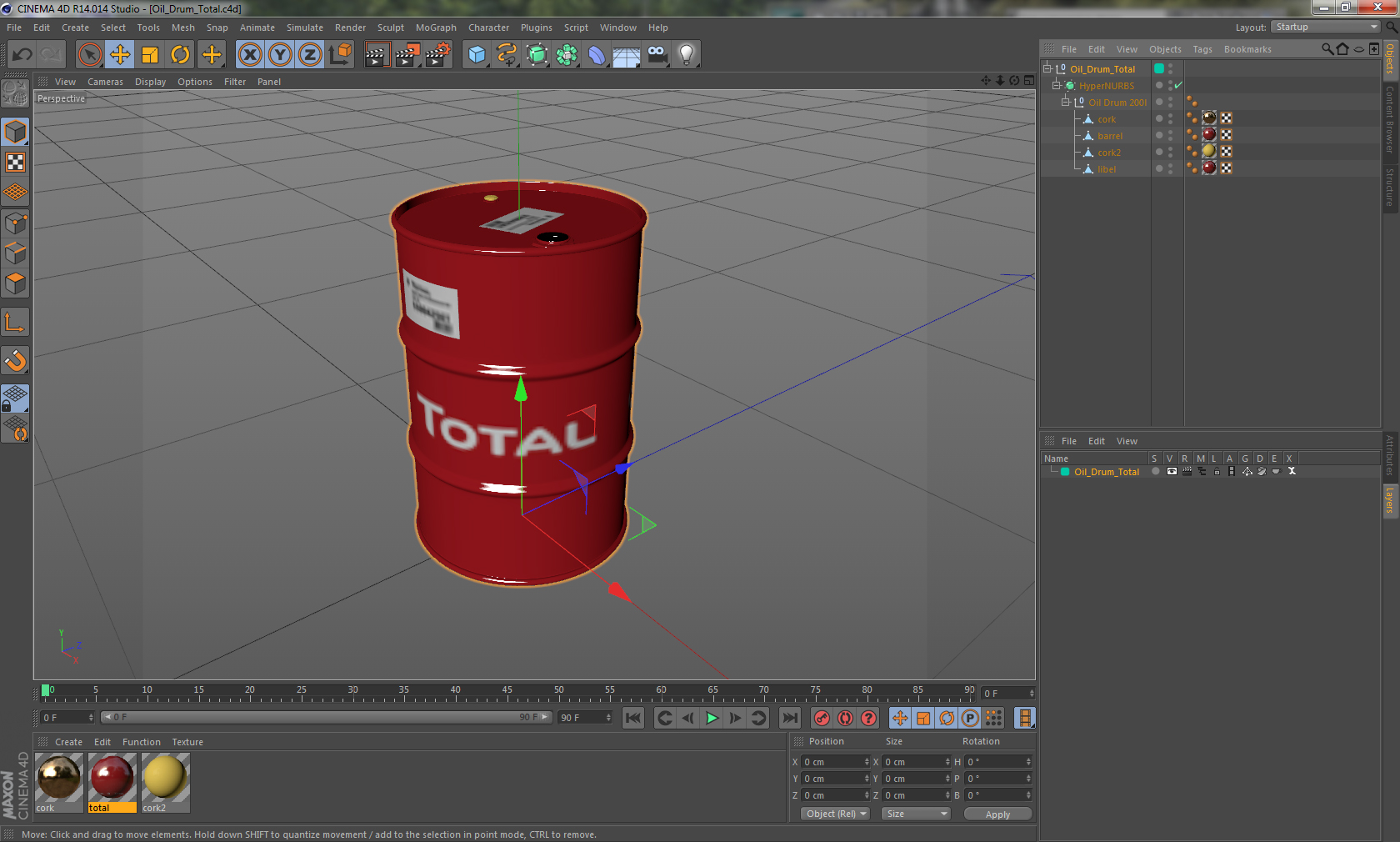Click the Position X input field
Screen dimensions: 1400x842
(x=835, y=762)
